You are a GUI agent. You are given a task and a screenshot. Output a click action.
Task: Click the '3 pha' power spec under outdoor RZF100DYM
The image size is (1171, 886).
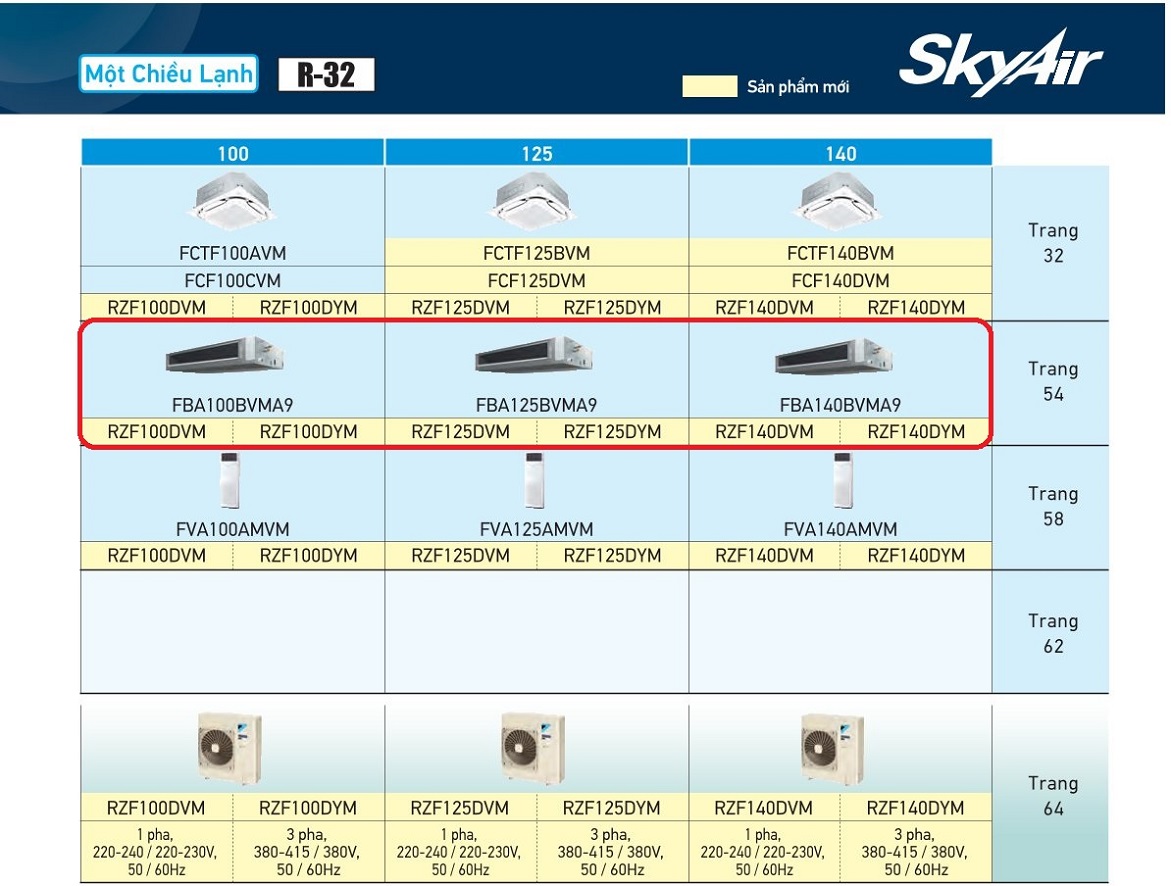tap(308, 852)
